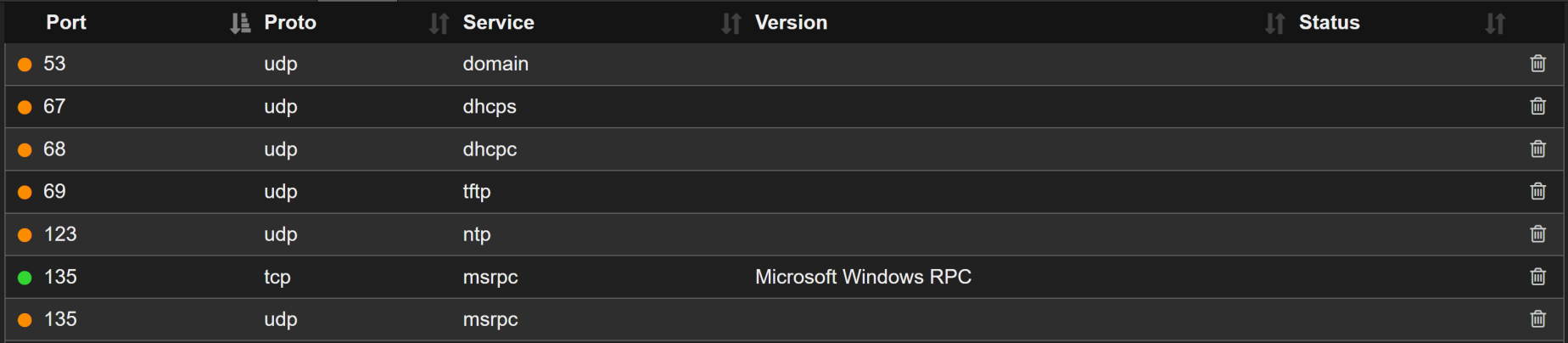Image resolution: width=1568 pixels, height=343 pixels.
Task: Delete the port 69 tftp entry
Action: point(1537,191)
